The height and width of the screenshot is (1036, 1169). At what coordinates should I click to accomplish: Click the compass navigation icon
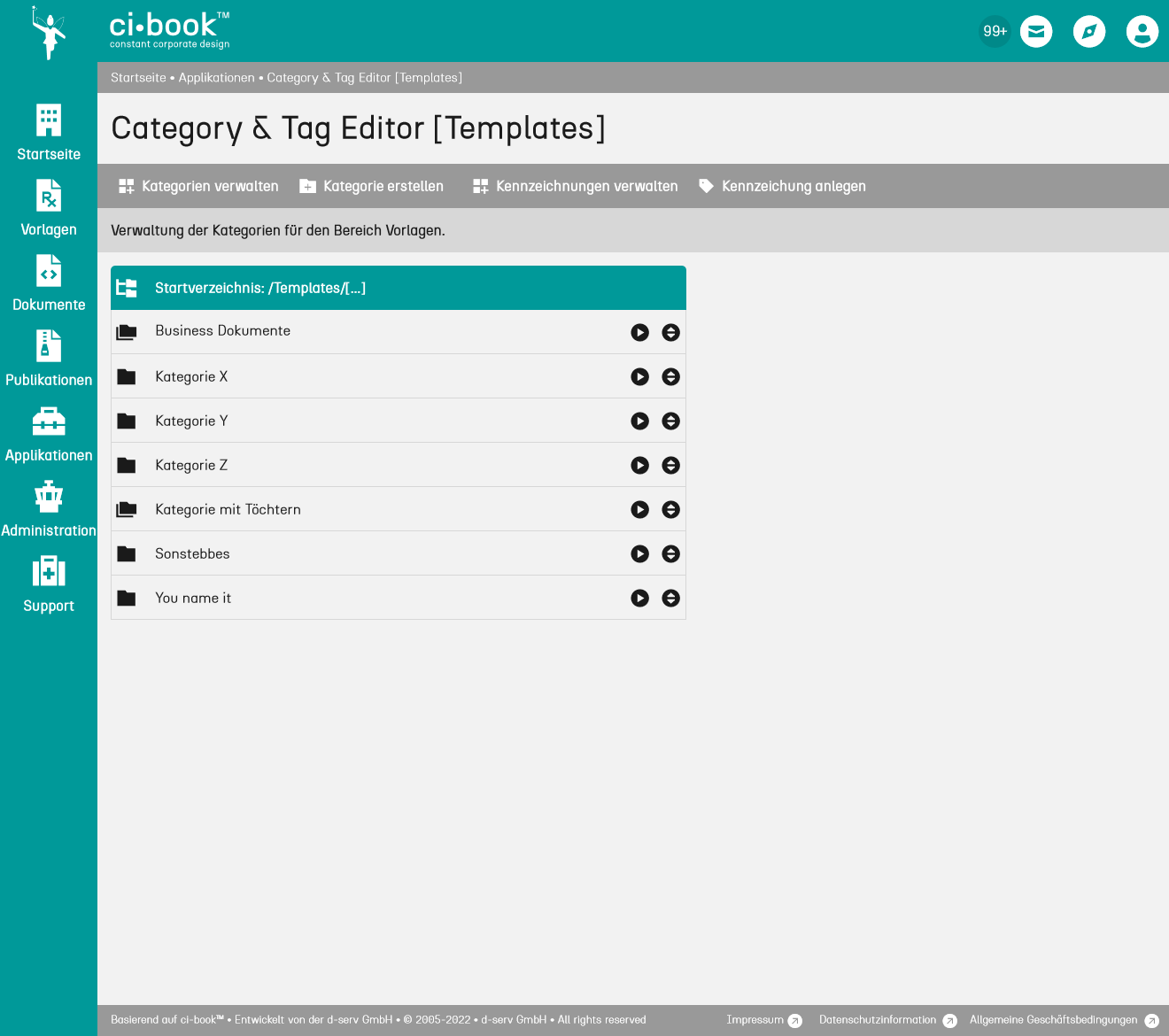(1089, 32)
